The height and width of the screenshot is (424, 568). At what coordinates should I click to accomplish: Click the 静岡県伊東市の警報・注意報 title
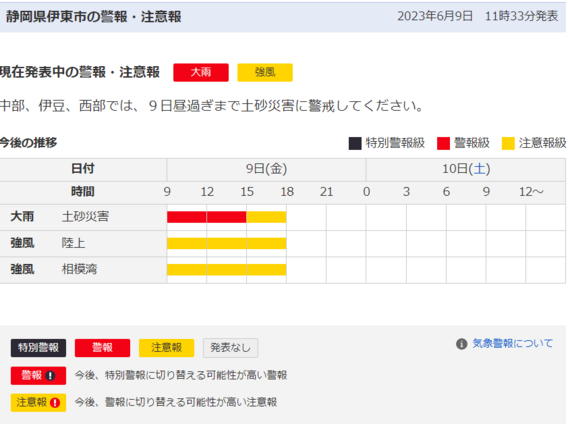click(x=93, y=17)
